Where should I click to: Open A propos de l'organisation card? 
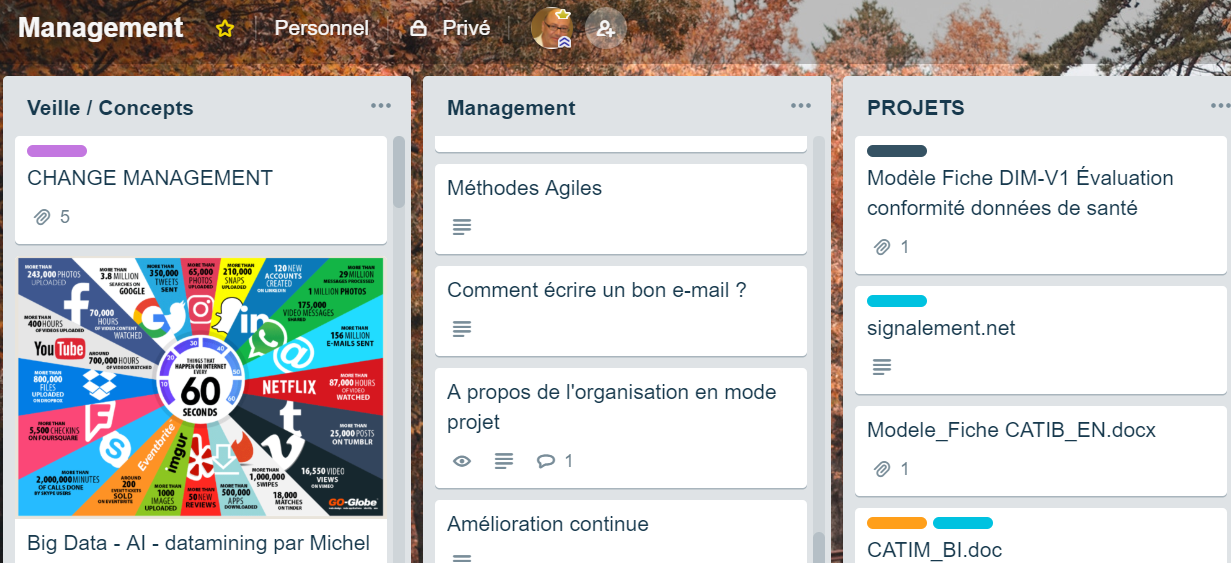621,428
